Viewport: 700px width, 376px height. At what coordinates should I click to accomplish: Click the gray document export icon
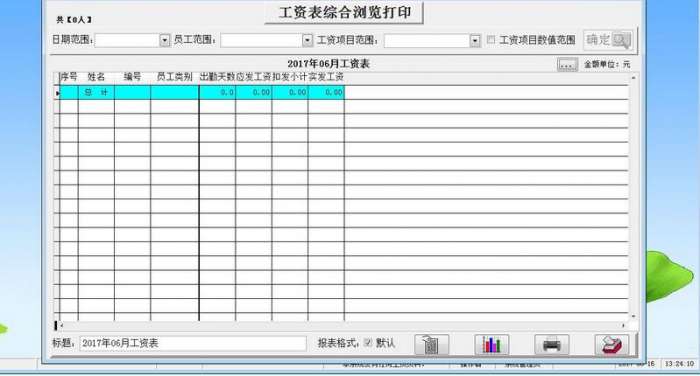tap(431, 344)
